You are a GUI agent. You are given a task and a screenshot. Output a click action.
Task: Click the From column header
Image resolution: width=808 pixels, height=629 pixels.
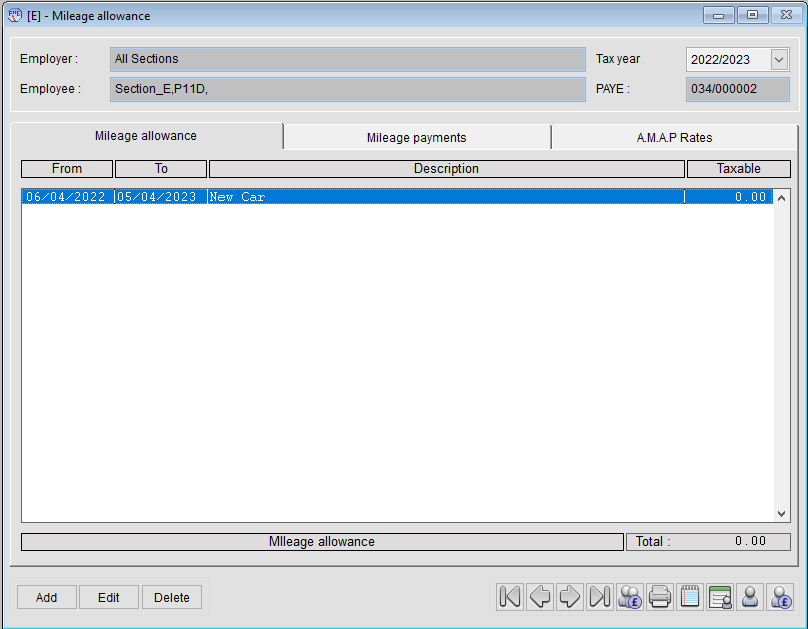pos(67,168)
